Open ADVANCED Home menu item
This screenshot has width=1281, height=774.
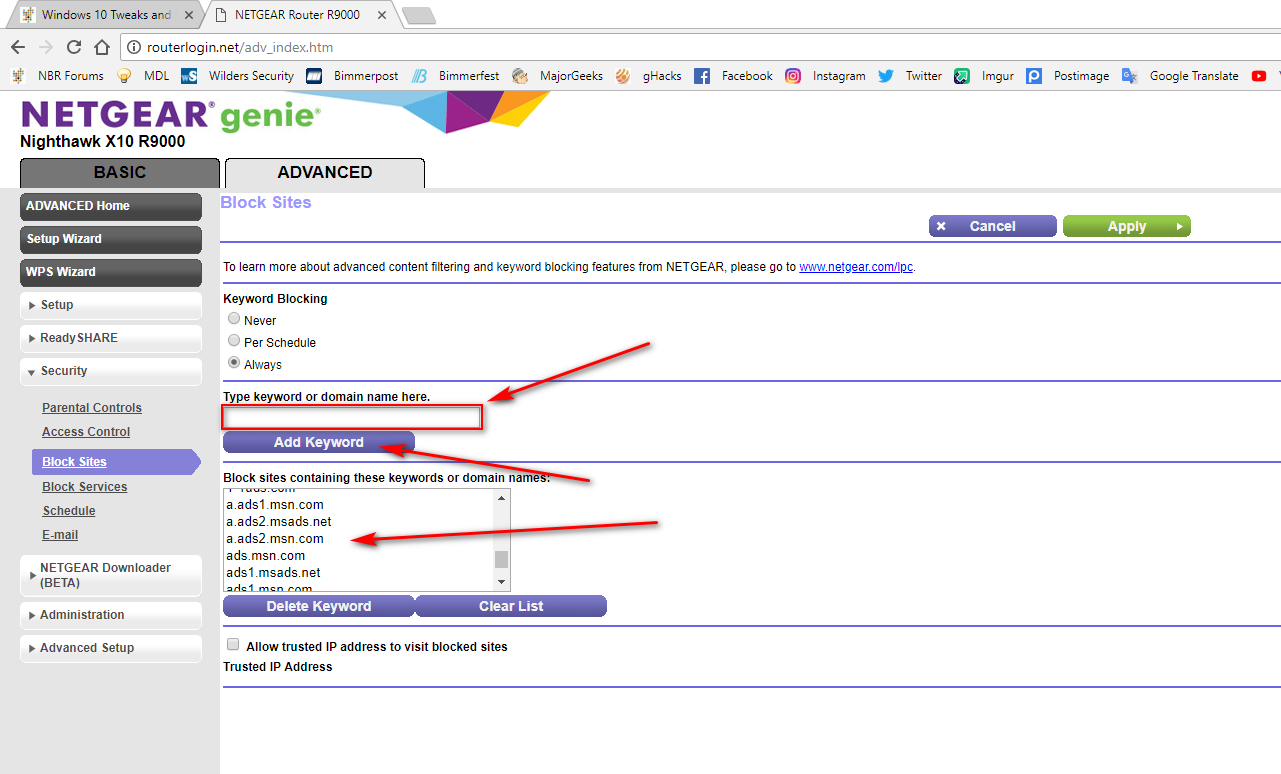(x=110, y=206)
